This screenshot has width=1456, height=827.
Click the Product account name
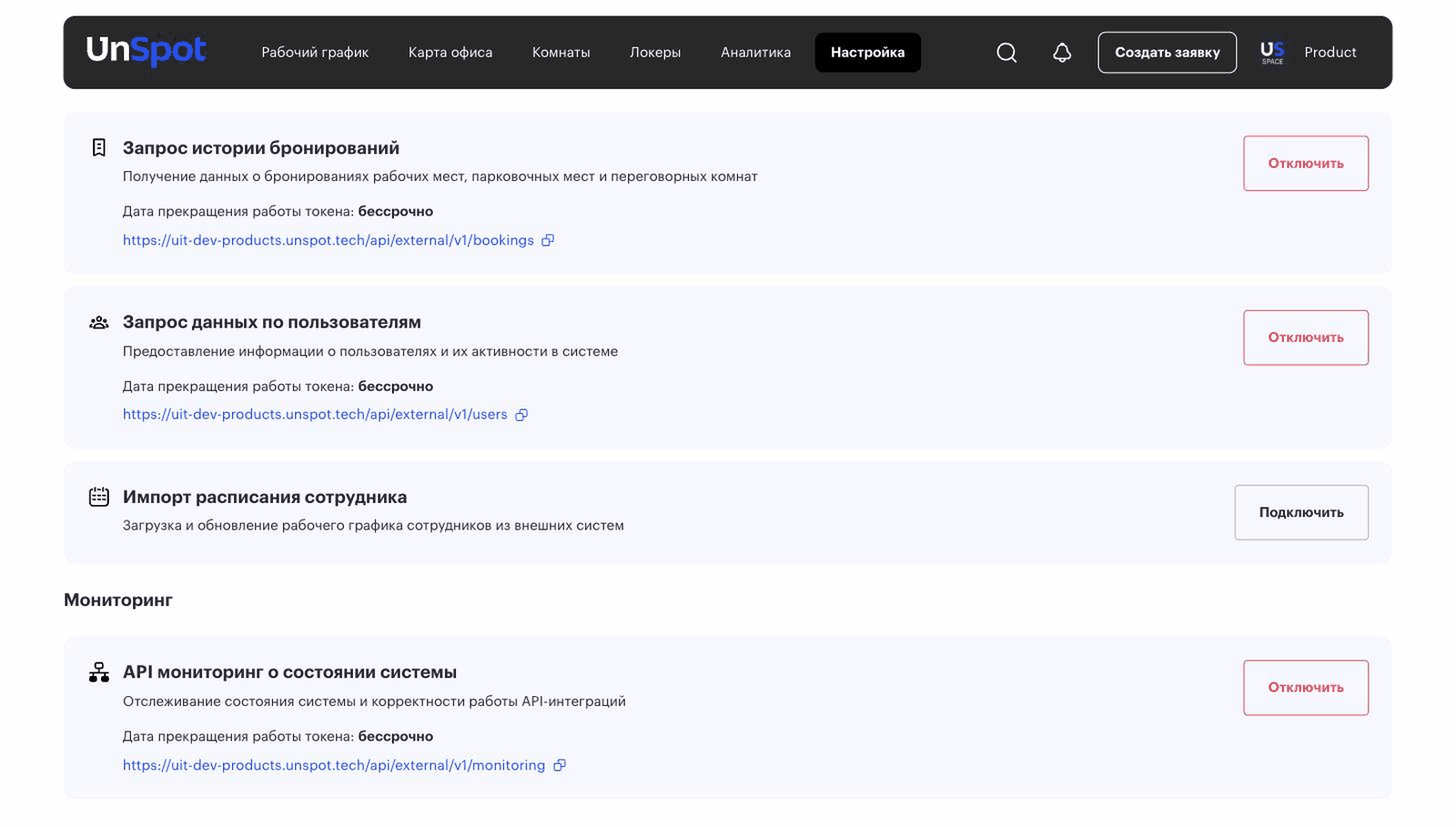click(x=1330, y=53)
